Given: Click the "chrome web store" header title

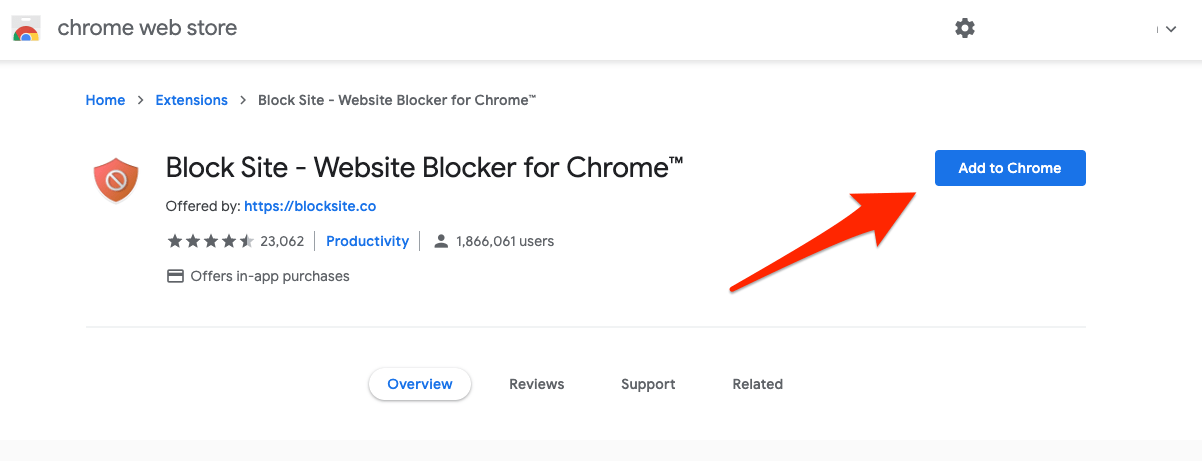Looking at the screenshot, I should click(147, 28).
